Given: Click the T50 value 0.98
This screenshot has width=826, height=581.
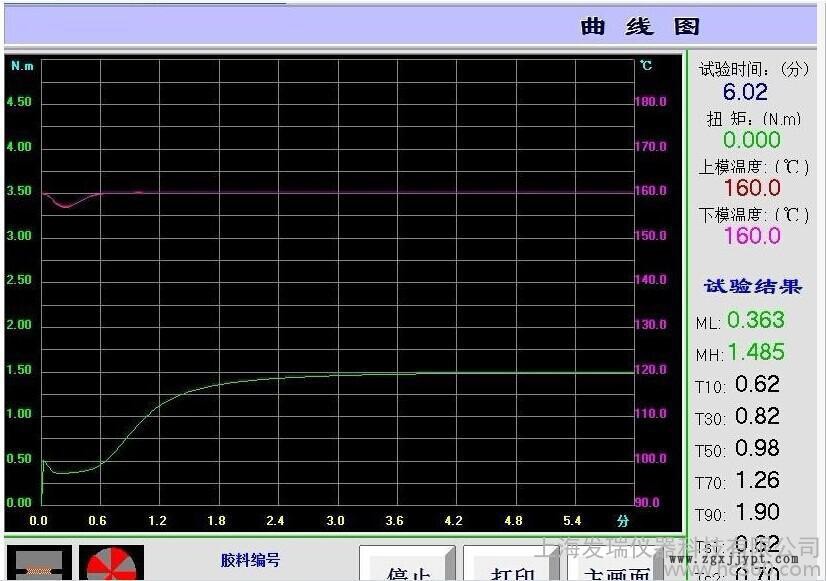Looking at the screenshot, I should tap(757, 448).
